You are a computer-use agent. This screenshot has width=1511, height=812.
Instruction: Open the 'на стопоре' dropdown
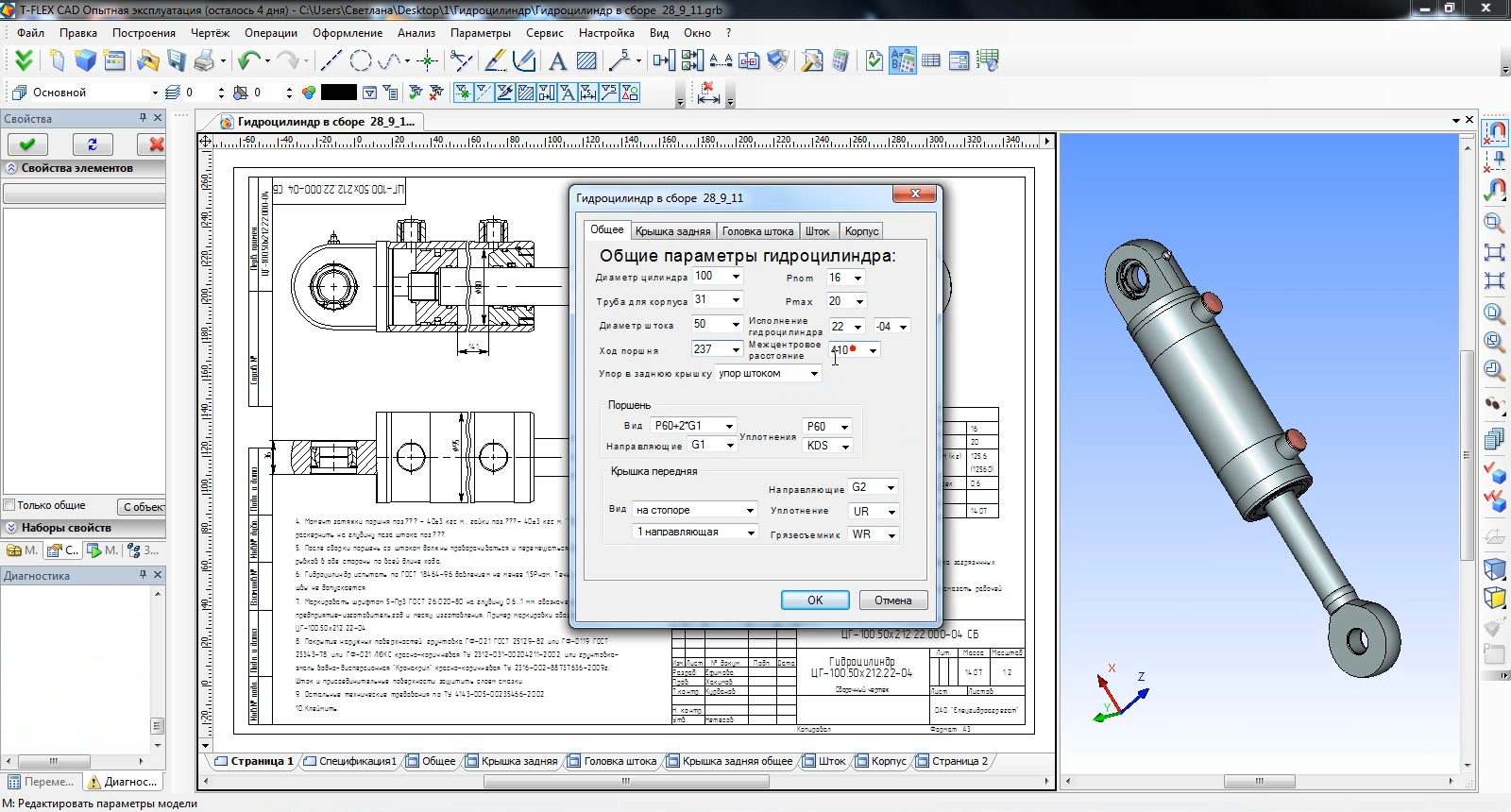click(750, 510)
